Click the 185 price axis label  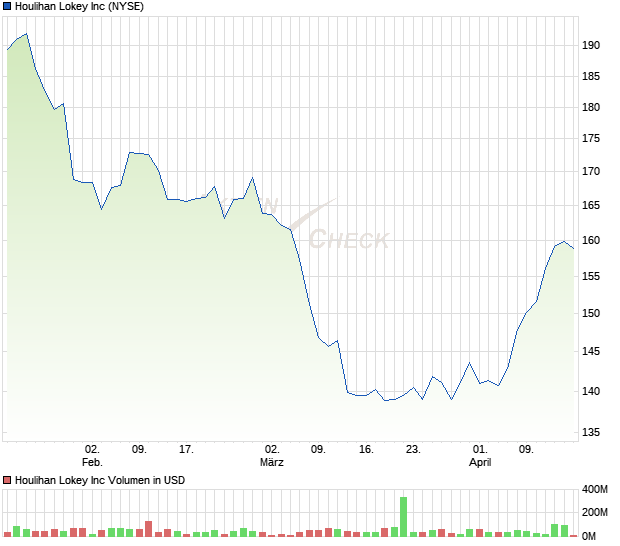(x=591, y=76)
